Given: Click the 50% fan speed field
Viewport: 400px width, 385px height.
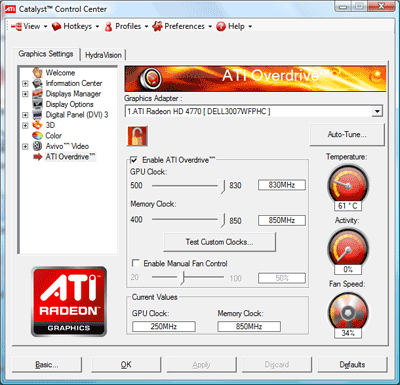Looking at the screenshot, I should [x=282, y=278].
